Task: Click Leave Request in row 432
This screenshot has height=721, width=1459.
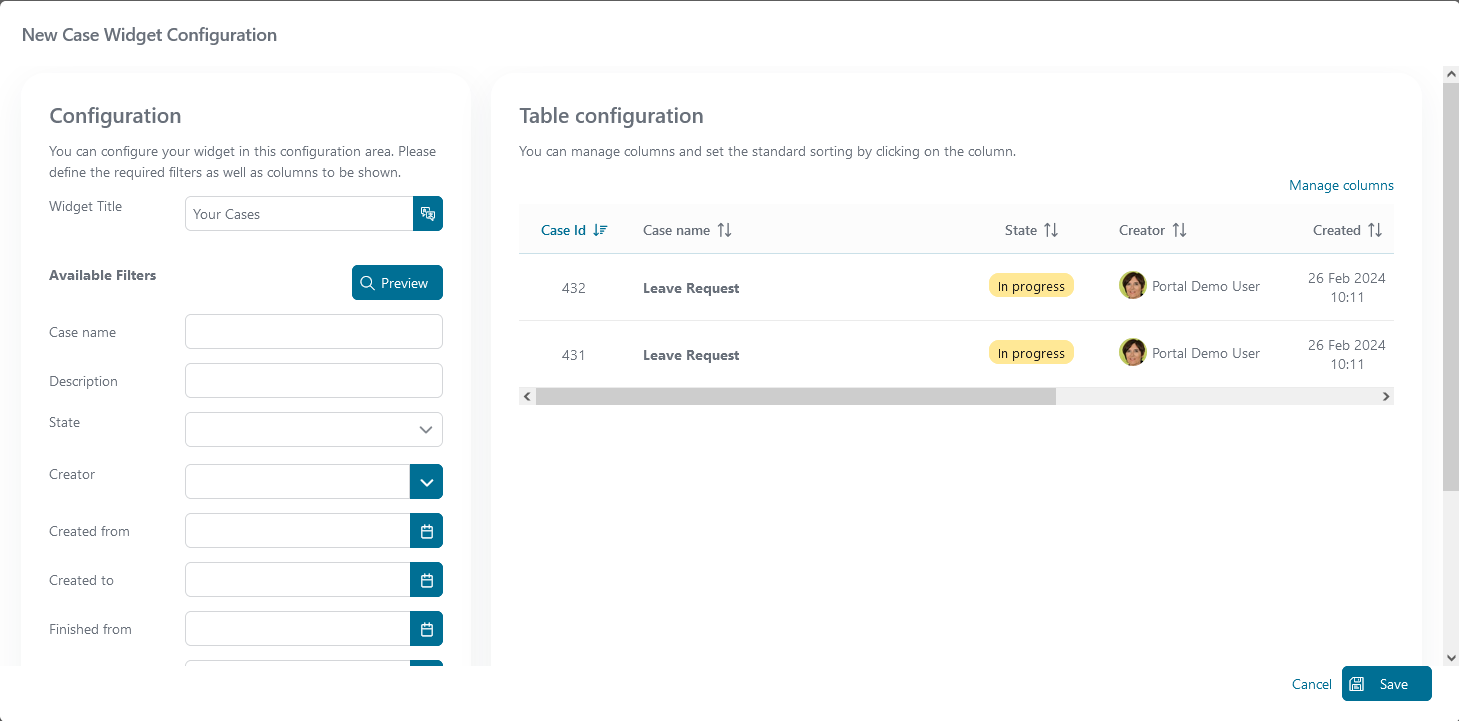Action: pyautogui.click(x=691, y=288)
